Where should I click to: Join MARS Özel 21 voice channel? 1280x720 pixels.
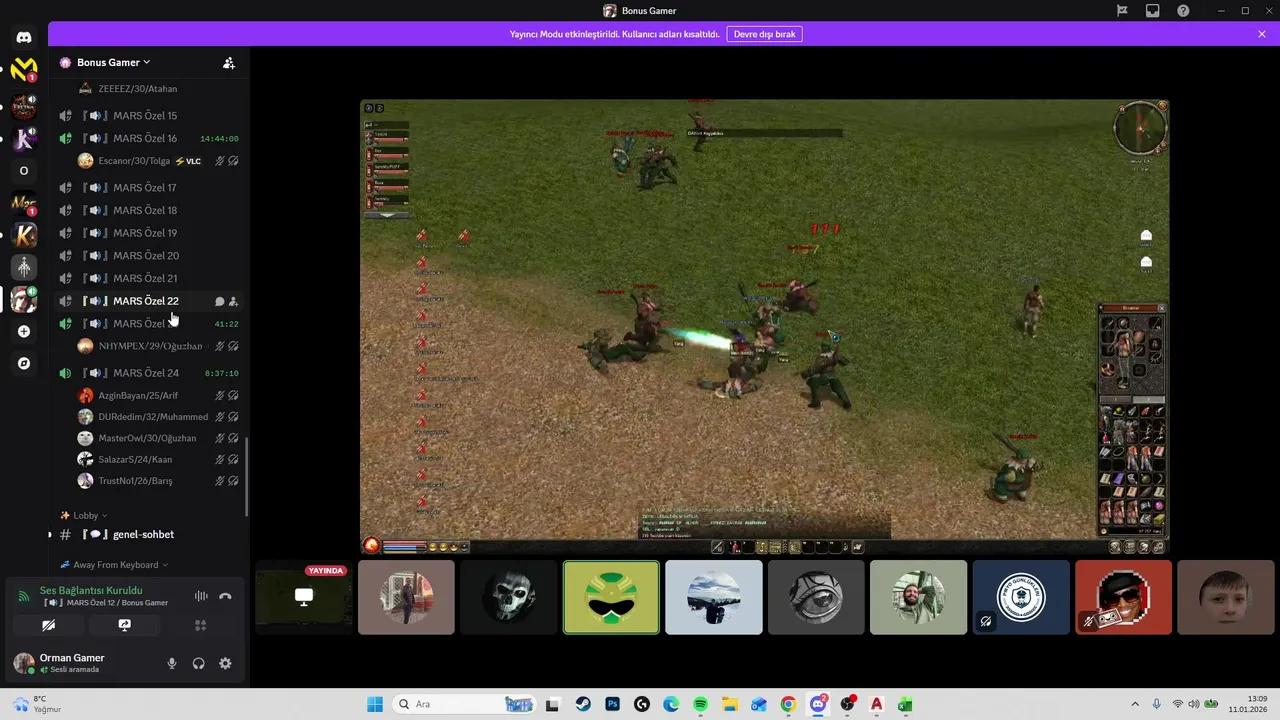(149, 278)
